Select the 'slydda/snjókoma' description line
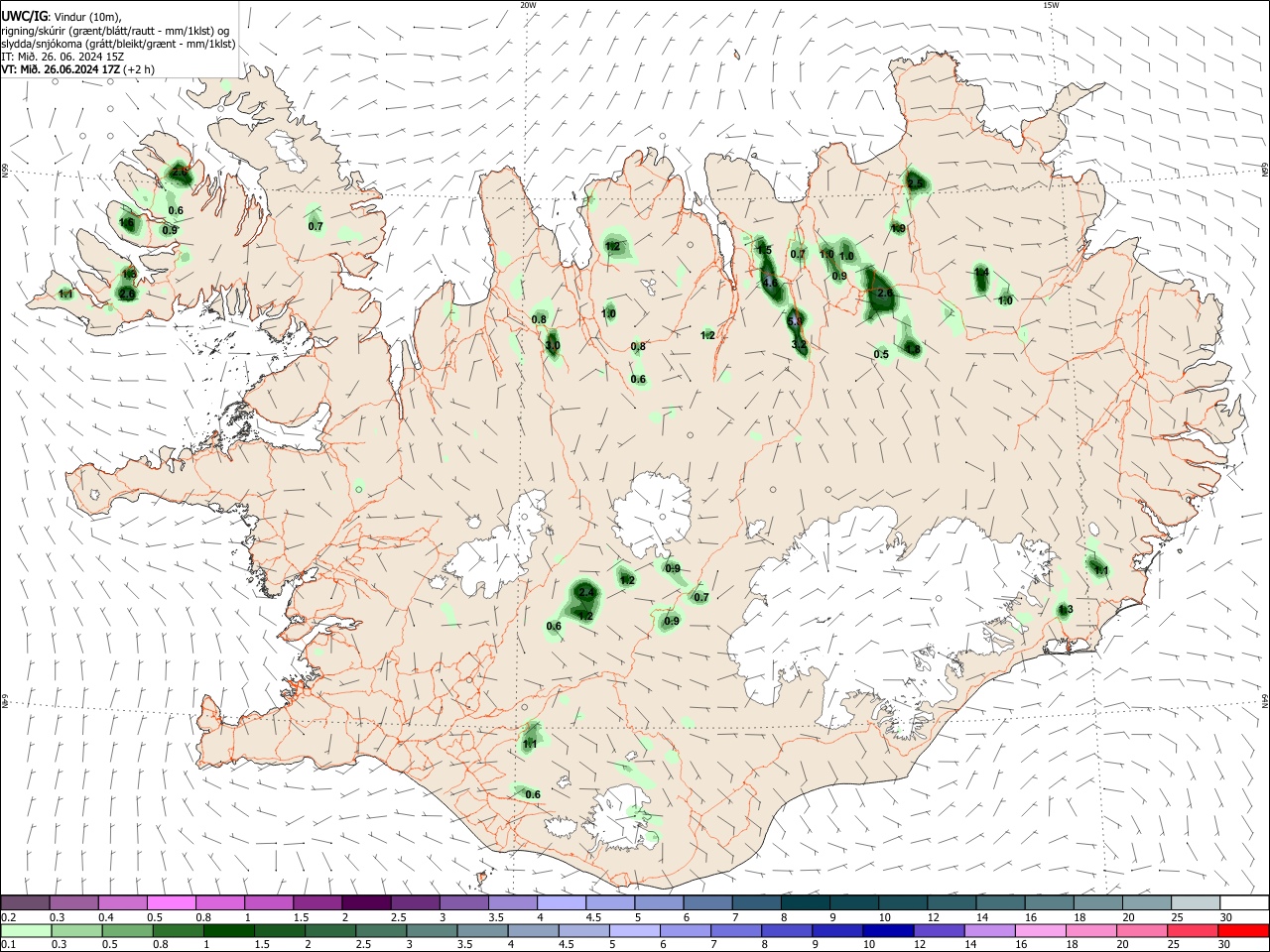 118,44
